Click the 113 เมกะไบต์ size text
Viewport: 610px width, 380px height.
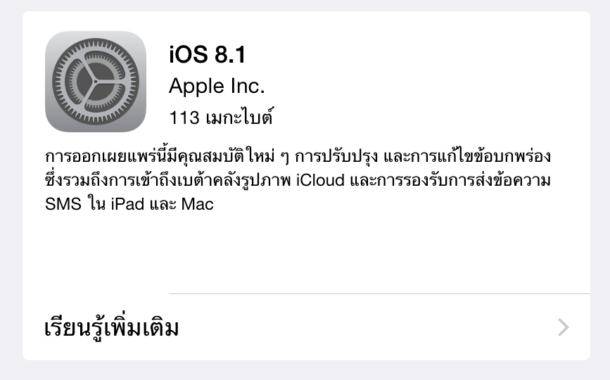click(x=221, y=117)
